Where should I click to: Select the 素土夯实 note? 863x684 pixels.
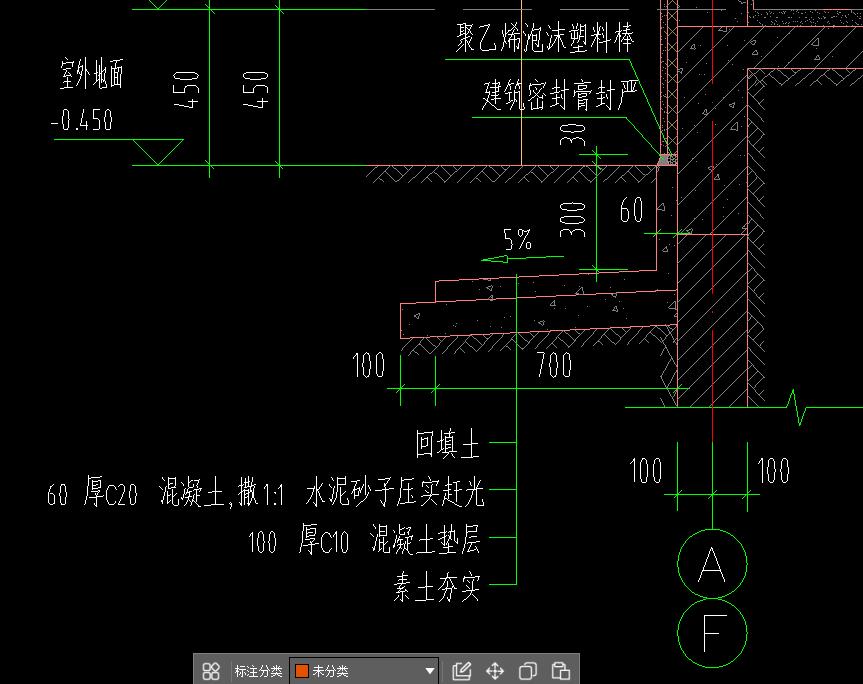(x=437, y=587)
